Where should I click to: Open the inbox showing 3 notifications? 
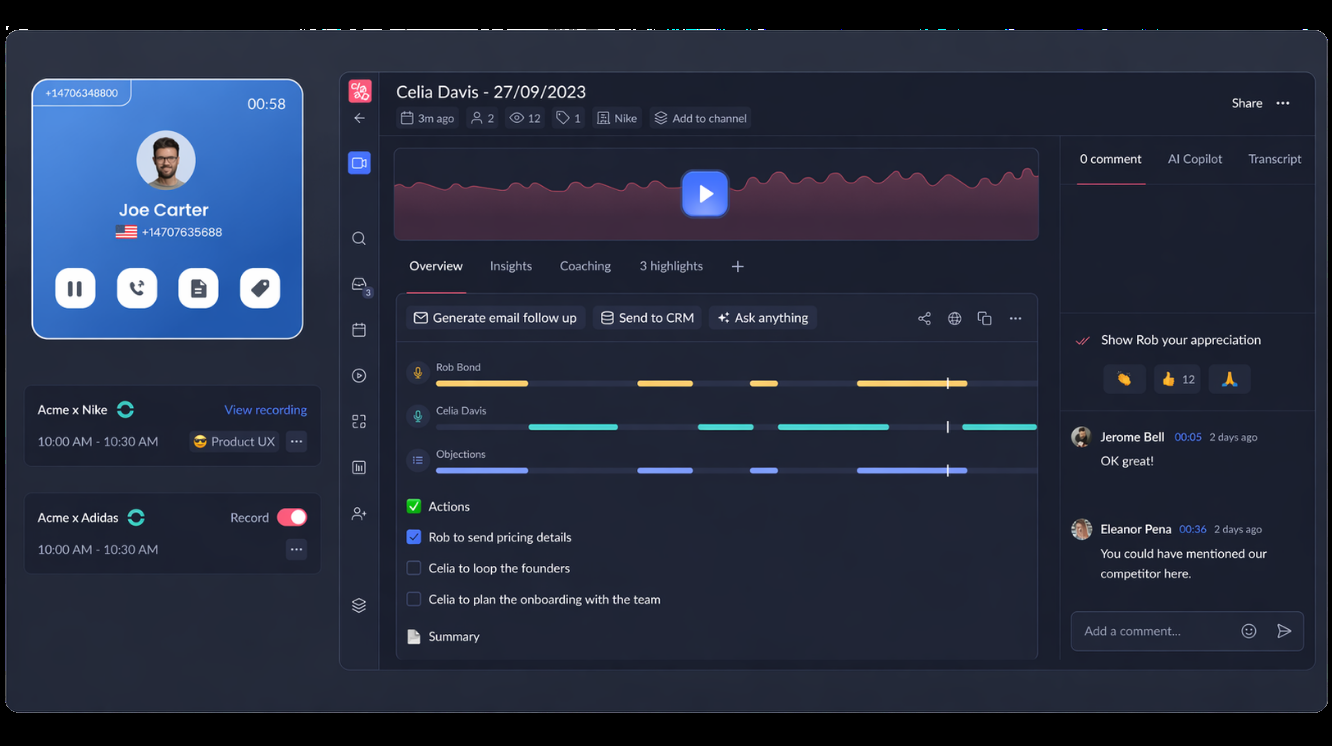[x=357, y=283]
